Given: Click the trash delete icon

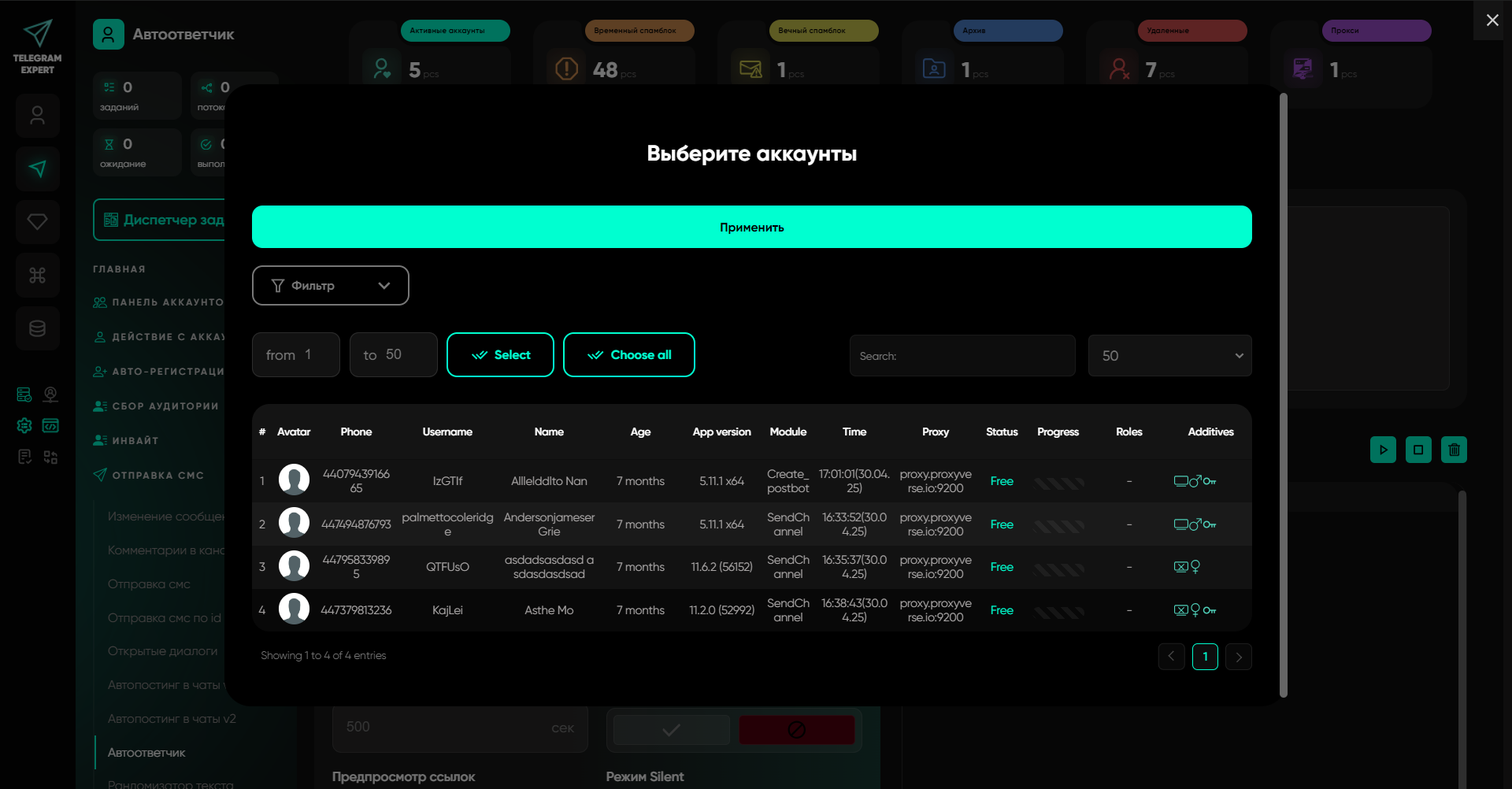Looking at the screenshot, I should pyautogui.click(x=1454, y=450).
